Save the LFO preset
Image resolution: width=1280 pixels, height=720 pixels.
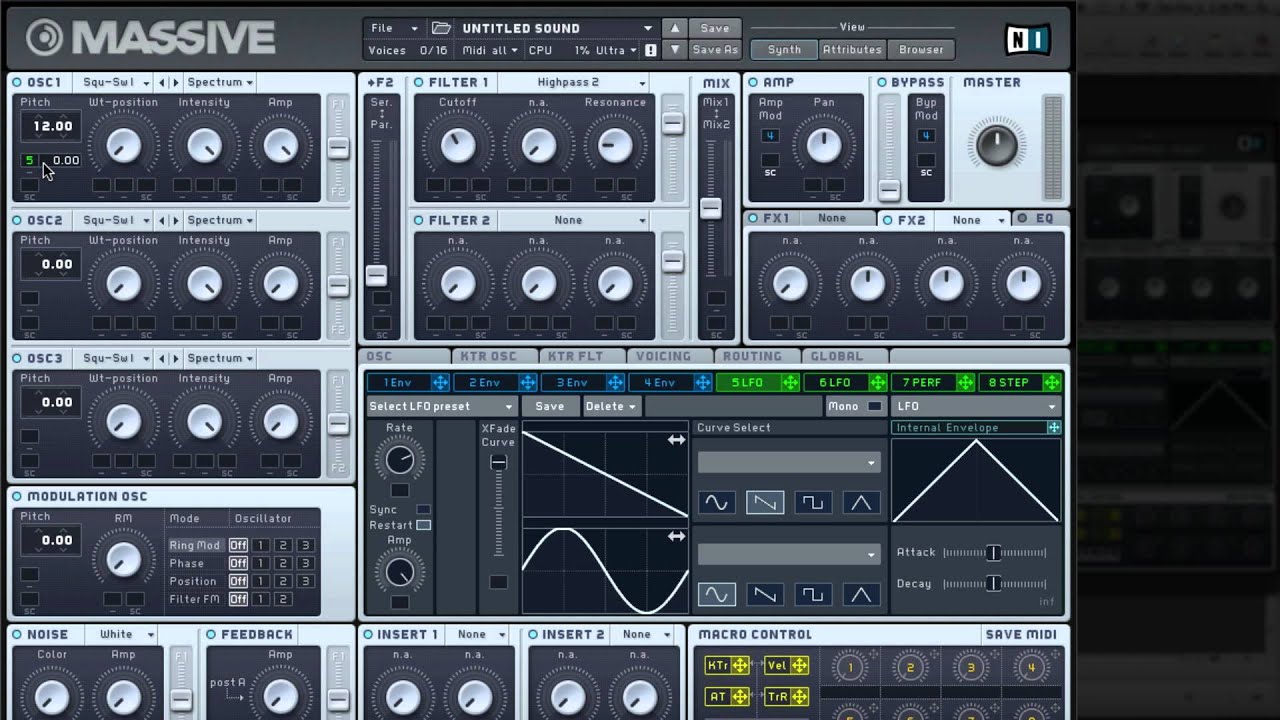[x=550, y=406]
